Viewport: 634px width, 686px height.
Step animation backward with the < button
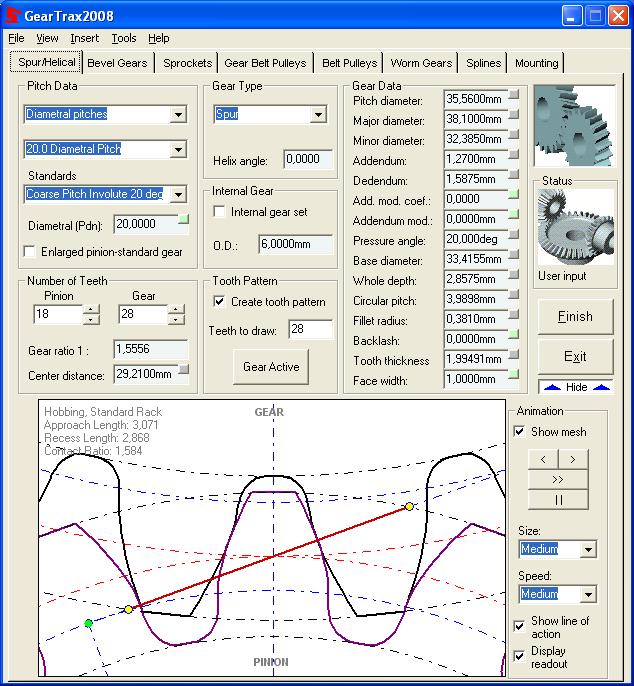pyautogui.click(x=543, y=459)
